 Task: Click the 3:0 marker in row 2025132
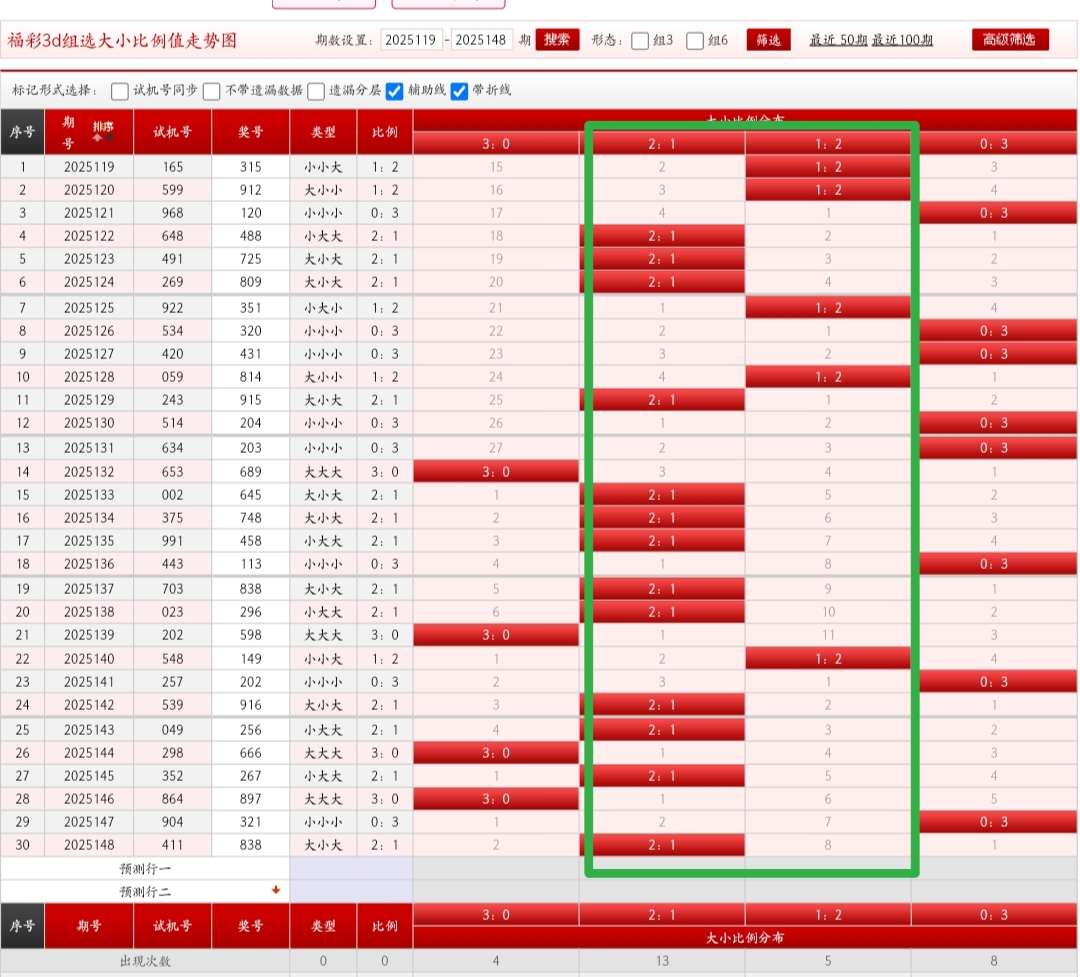pyautogui.click(x=496, y=471)
